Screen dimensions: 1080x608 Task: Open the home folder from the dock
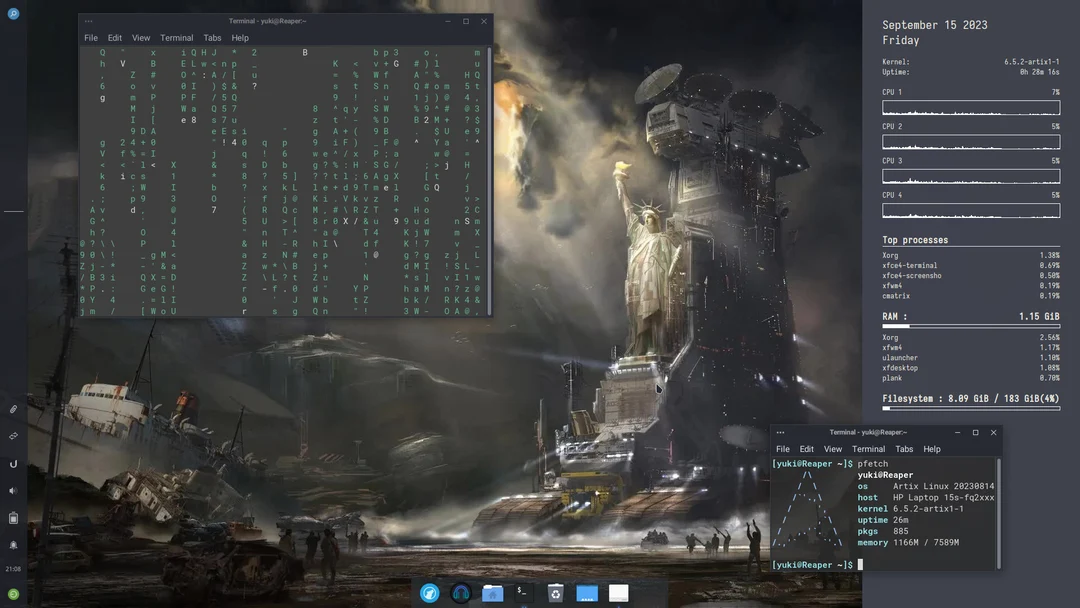click(x=492, y=592)
